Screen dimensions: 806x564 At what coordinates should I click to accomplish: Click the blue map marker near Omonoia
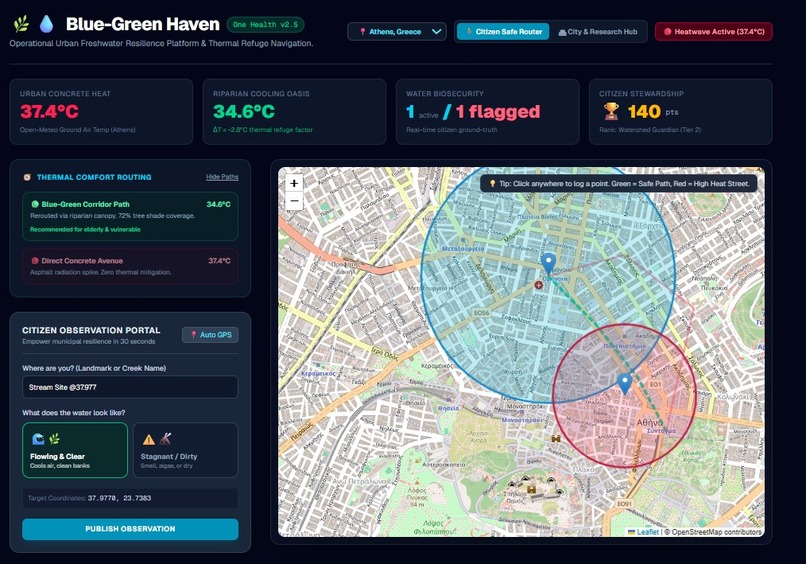(548, 263)
